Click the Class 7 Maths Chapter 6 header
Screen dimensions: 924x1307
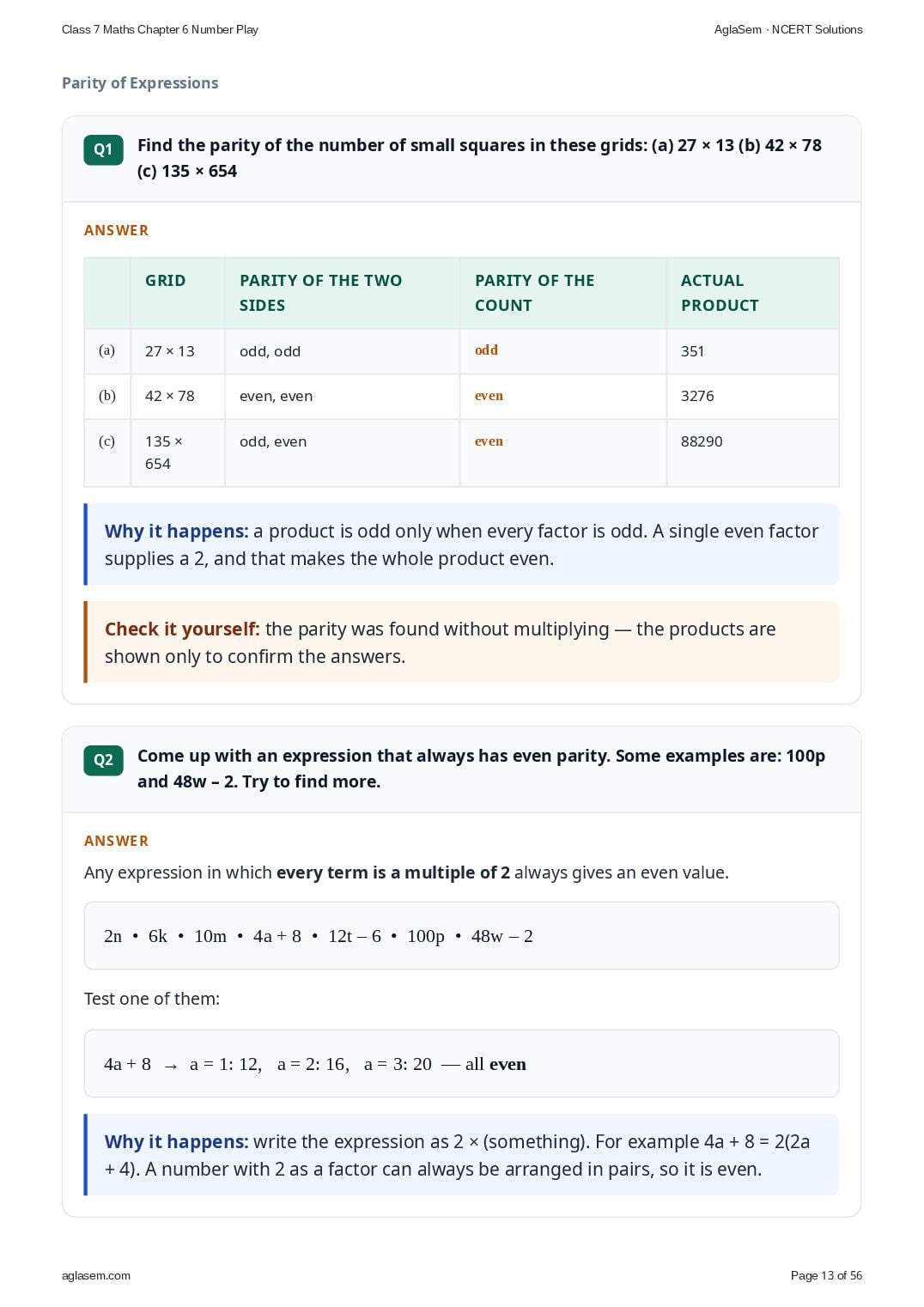(x=160, y=29)
